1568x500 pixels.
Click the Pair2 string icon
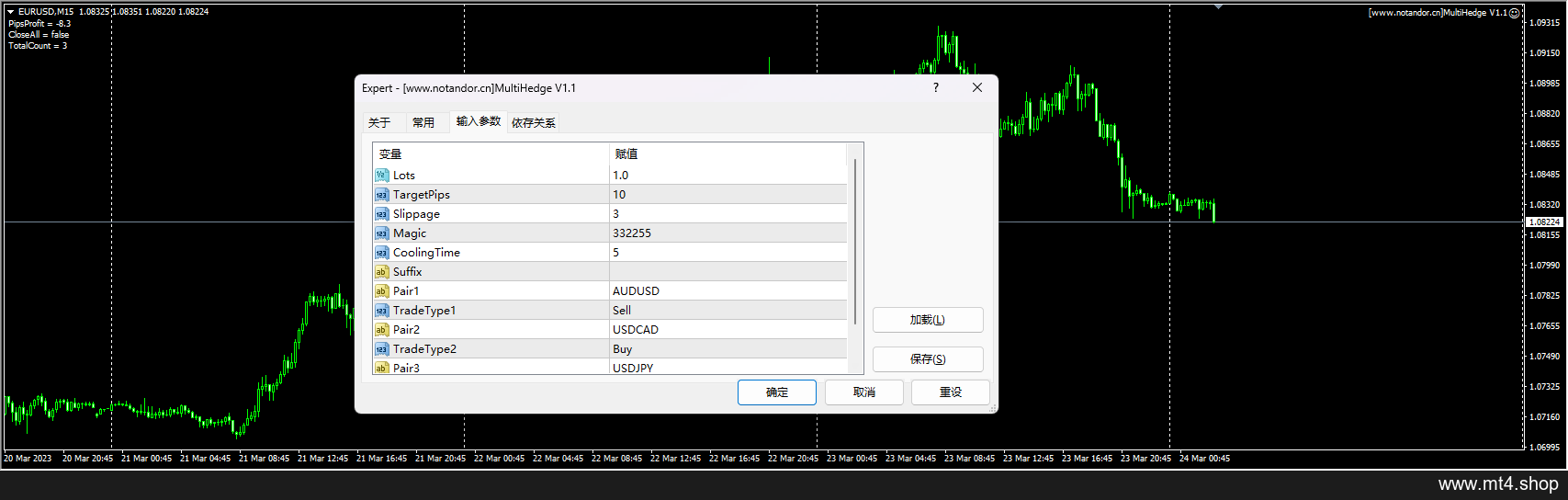pyautogui.click(x=381, y=329)
